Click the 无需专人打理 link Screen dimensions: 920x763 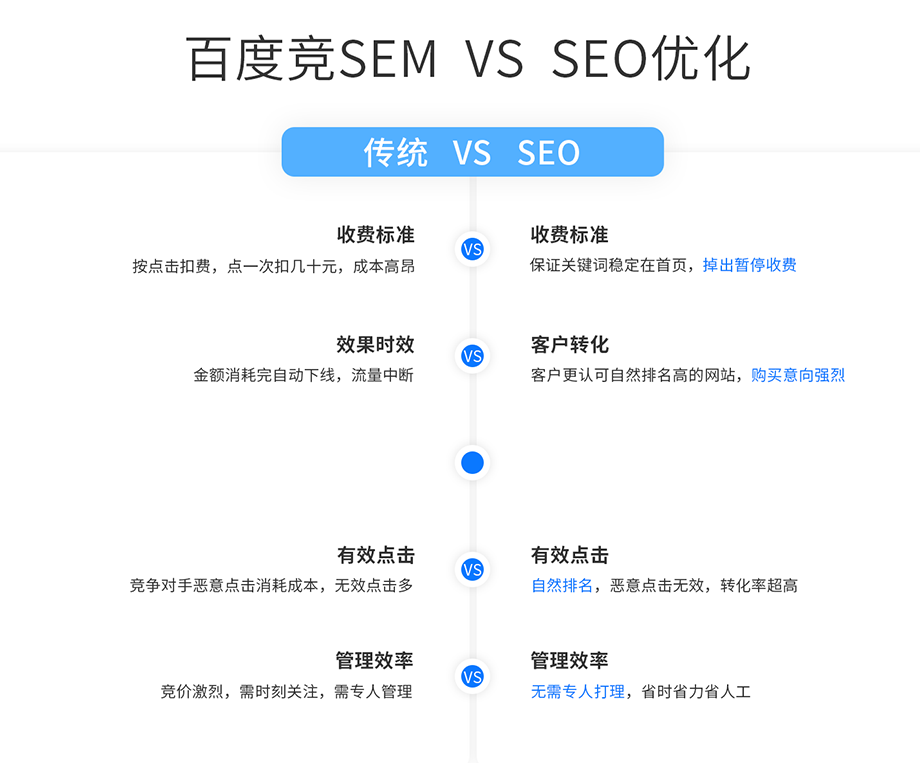[x=578, y=691]
